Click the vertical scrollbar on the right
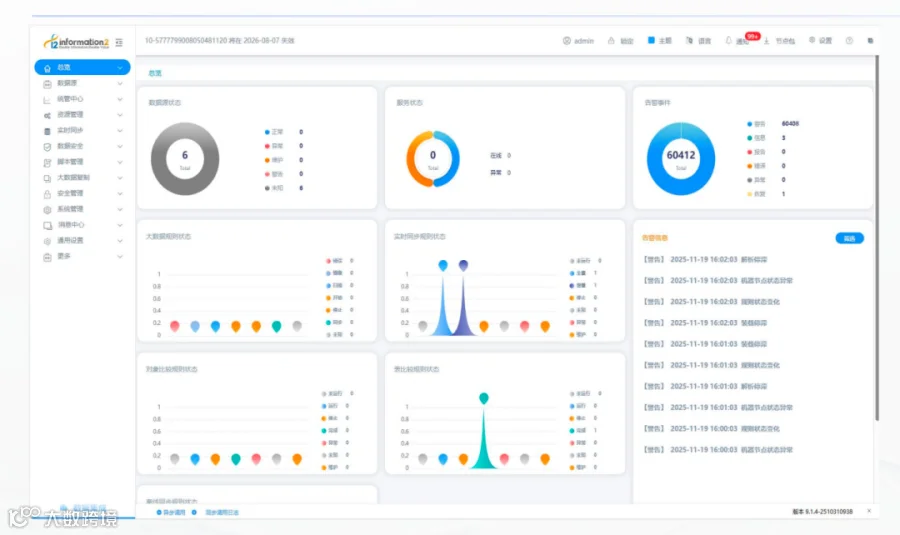Viewport: 900px width, 535px height. 877,238
